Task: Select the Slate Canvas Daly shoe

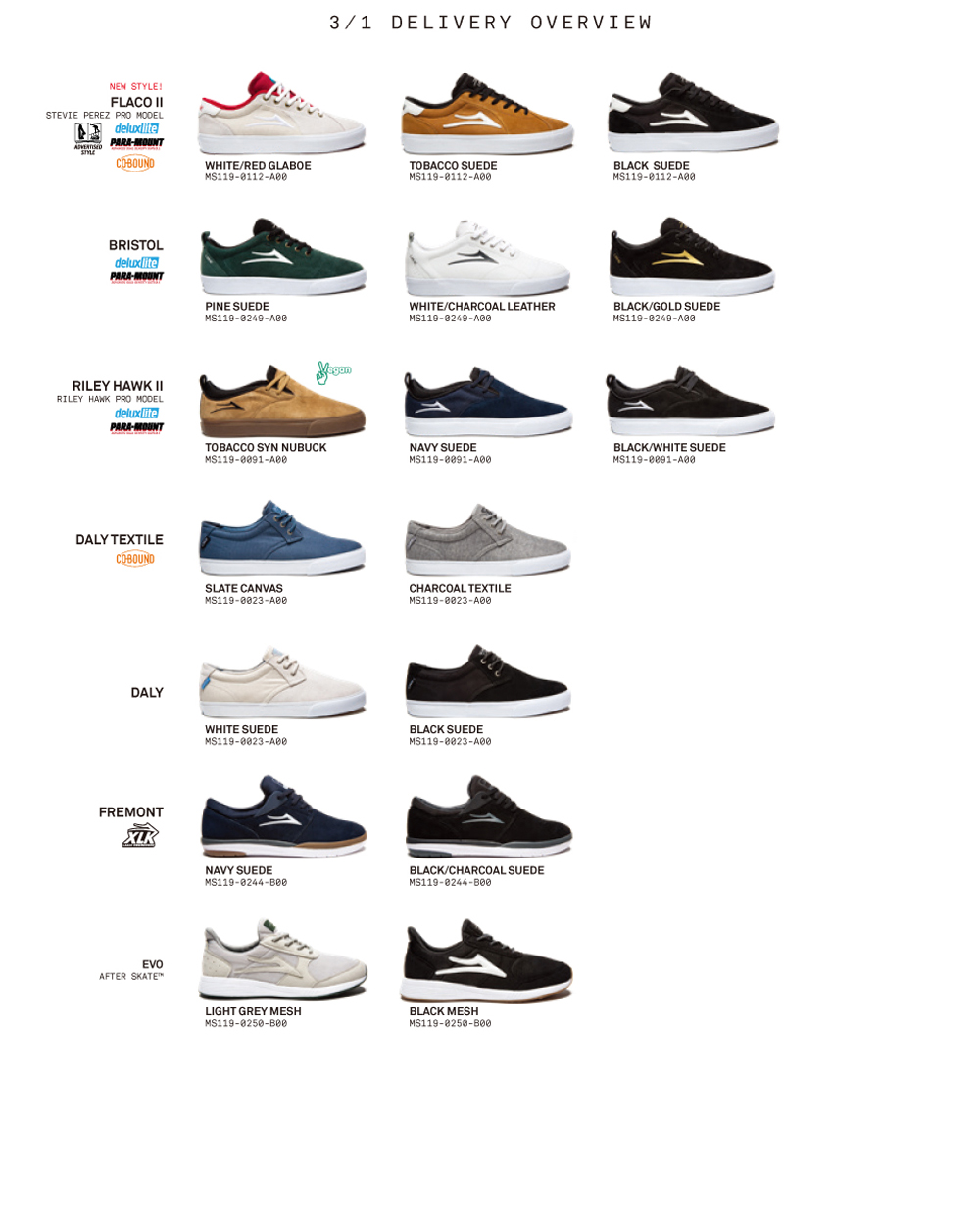Action: (x=282, y=537)
